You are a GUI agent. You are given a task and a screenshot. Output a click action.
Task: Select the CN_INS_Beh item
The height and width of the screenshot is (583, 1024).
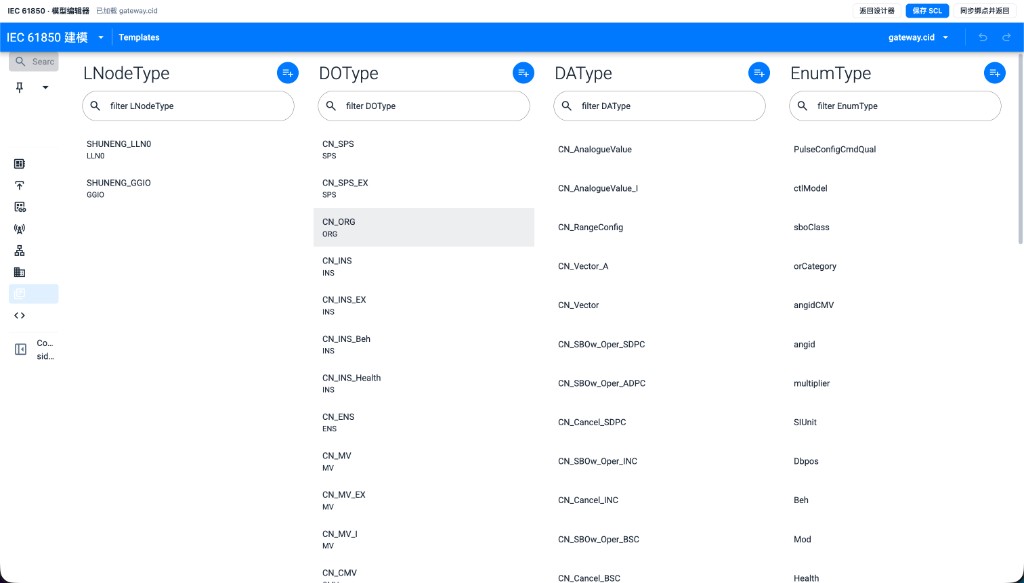[424, 344]
